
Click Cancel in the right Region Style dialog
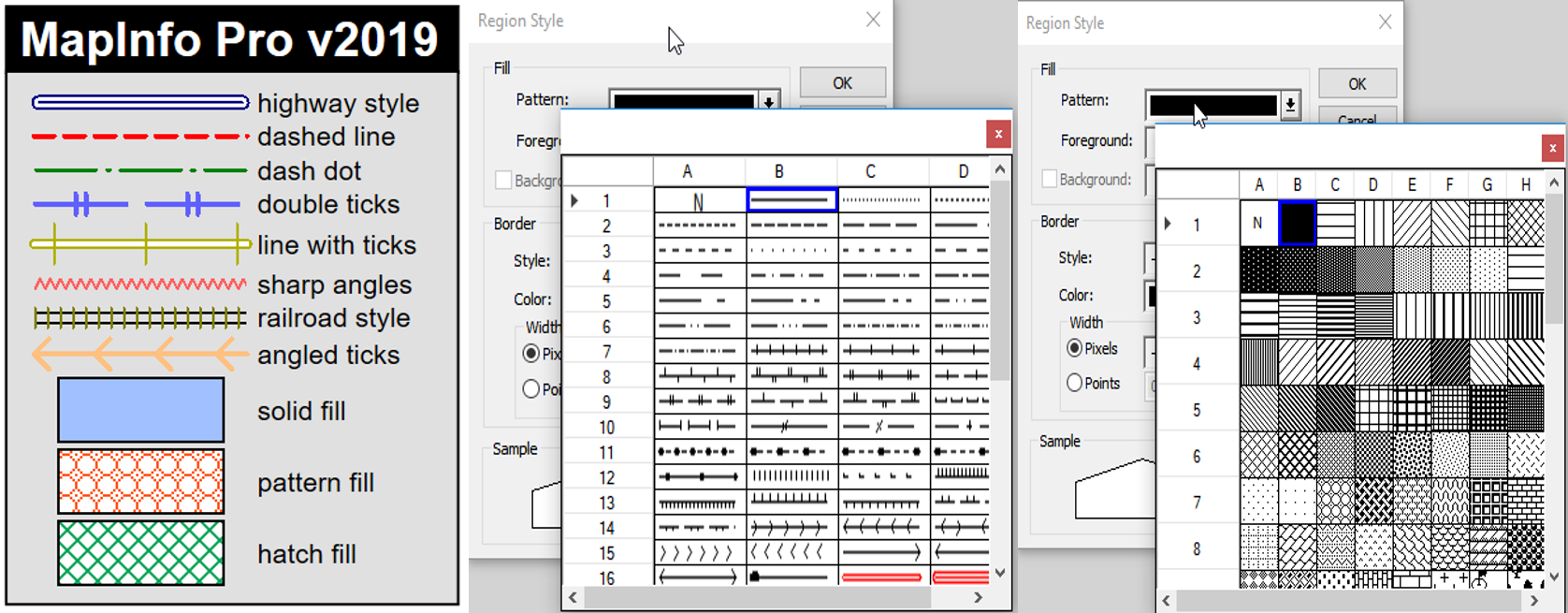point(1357,117)
